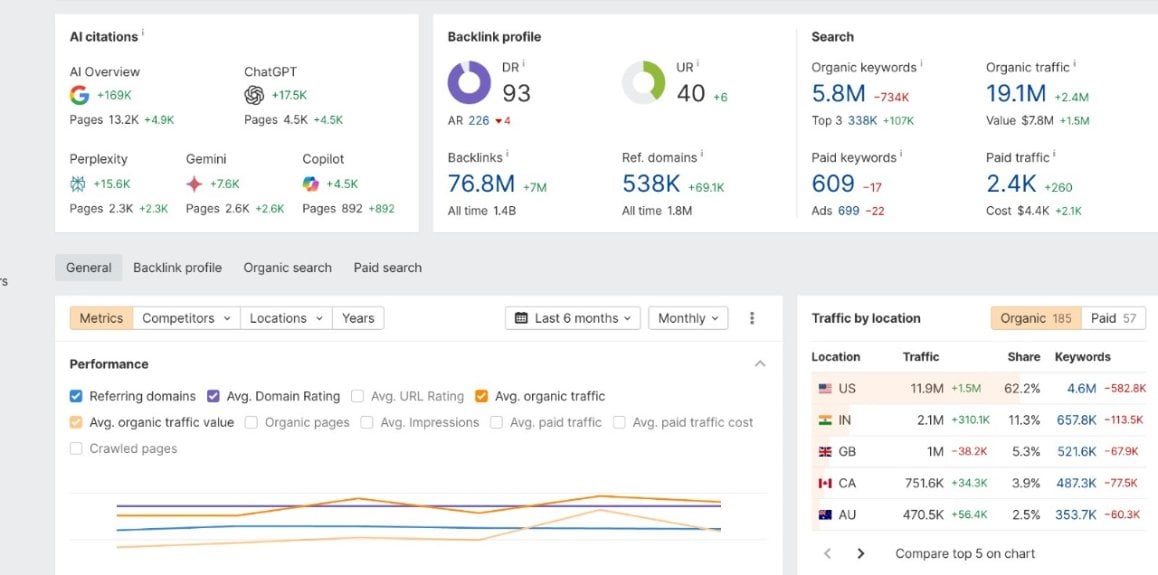Image resolution: width=1158 pixels, height=575 pixels.
Task: Toggle the Avg. organic traffic checkbox
Action: pyautogui.click(x=482, y=396)
